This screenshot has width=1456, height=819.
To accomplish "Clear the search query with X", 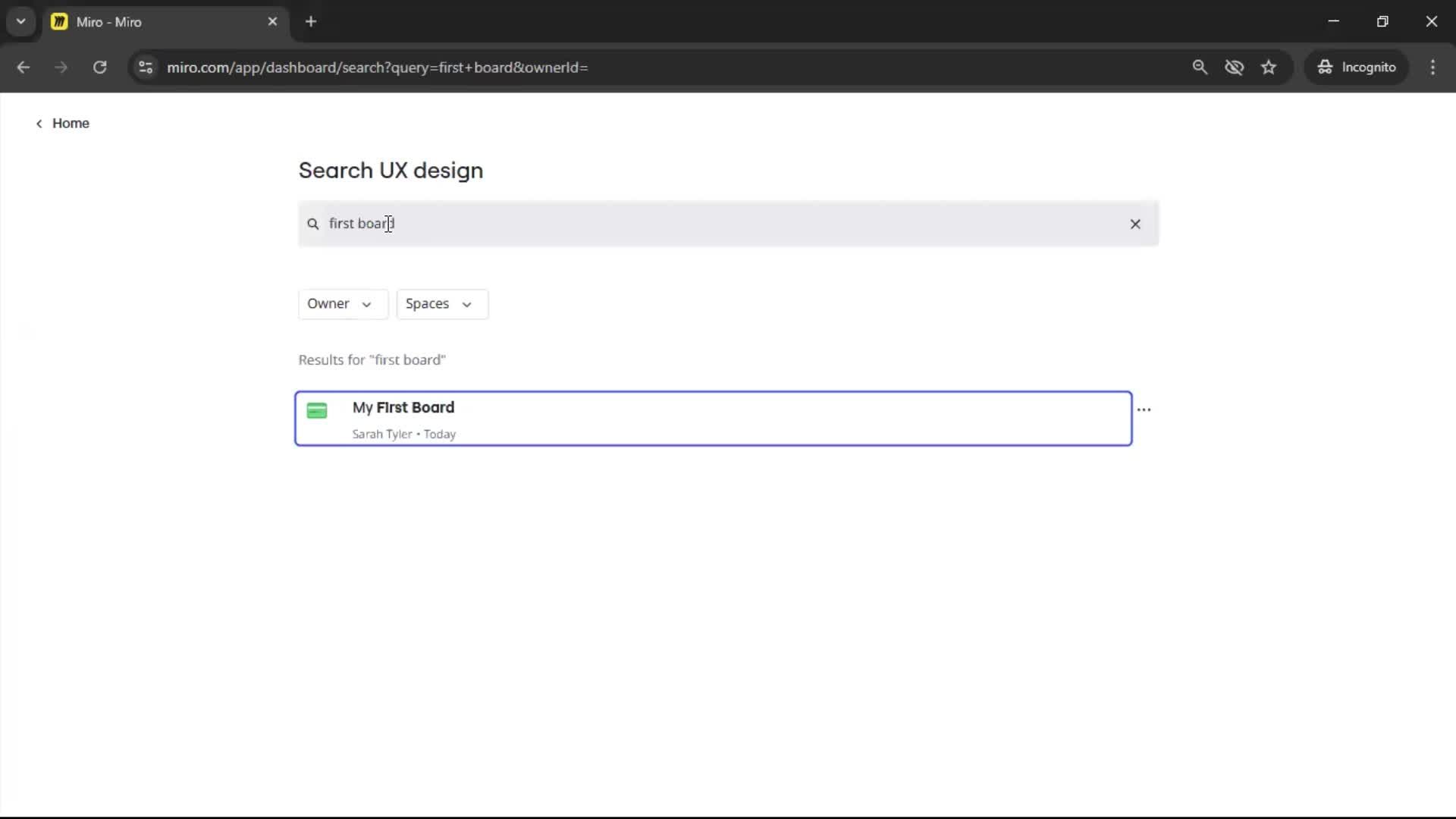I will pos(1135,224).
